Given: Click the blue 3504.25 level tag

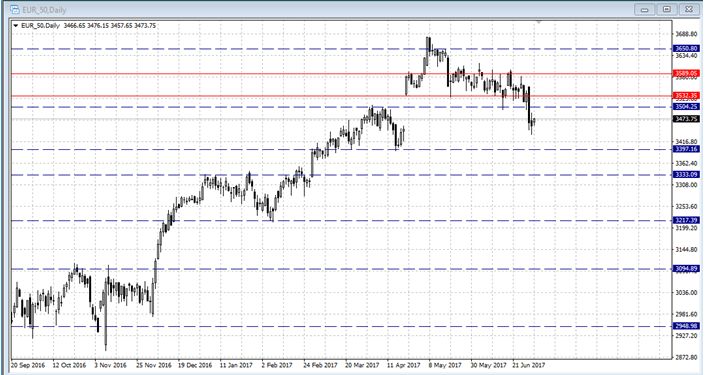Looking at the screenshot, I should point(686,107).
